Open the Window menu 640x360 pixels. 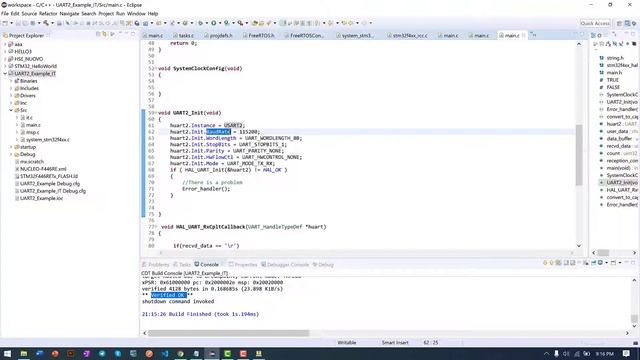[136, 13]
